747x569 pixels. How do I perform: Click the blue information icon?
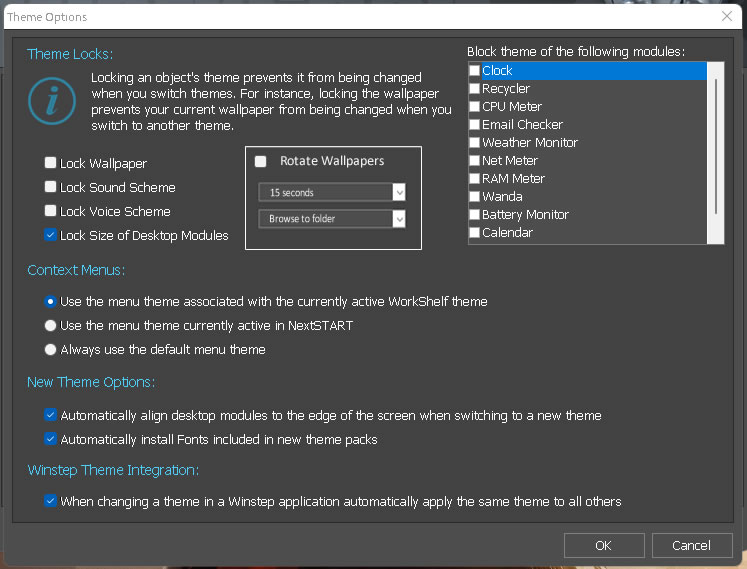coord(51,101)
